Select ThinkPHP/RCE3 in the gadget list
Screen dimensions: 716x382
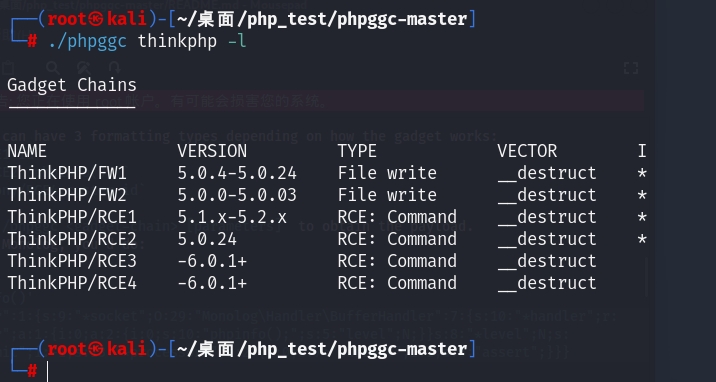pos(72,261)
